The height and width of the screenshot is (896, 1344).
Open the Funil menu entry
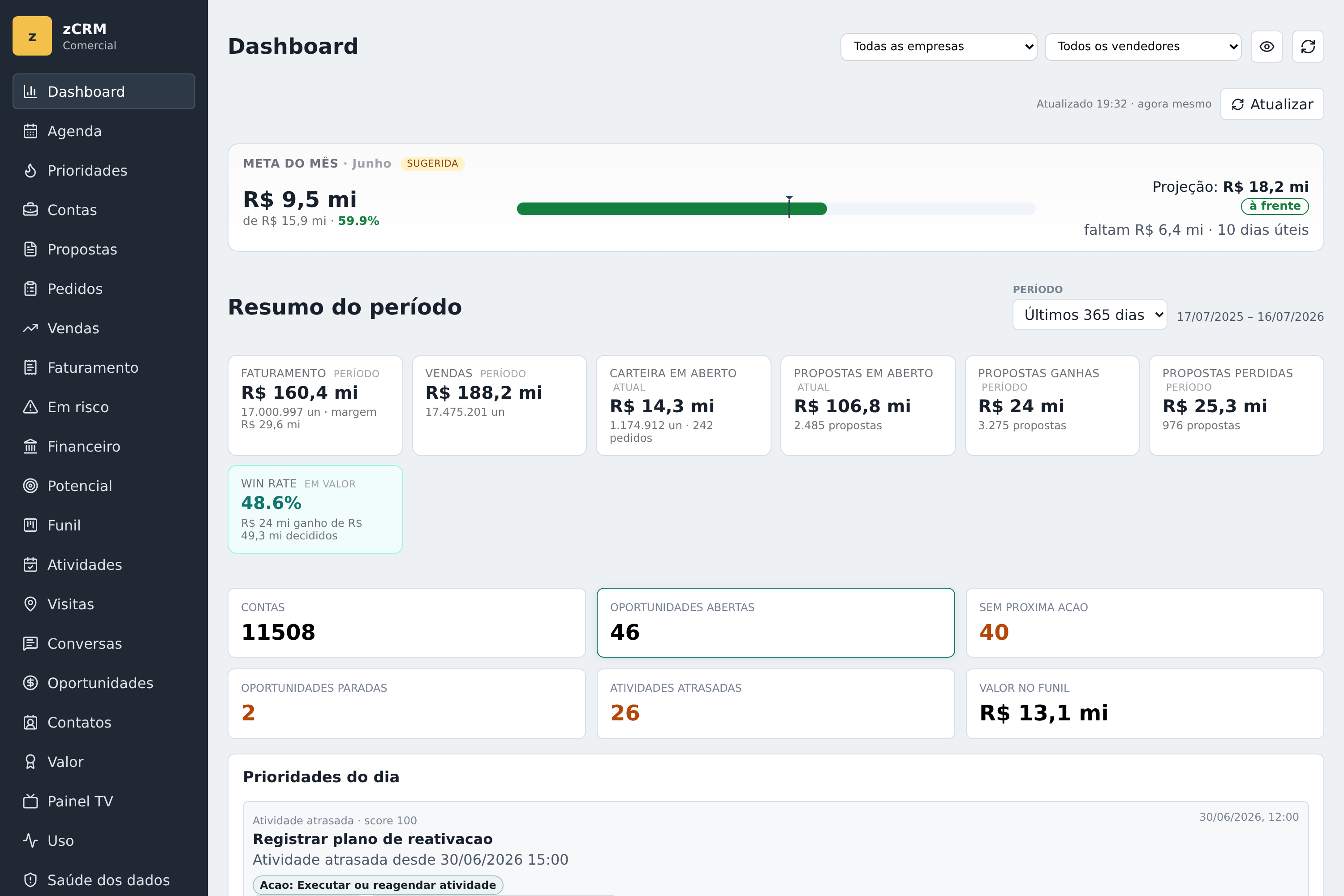pos(103,525)
